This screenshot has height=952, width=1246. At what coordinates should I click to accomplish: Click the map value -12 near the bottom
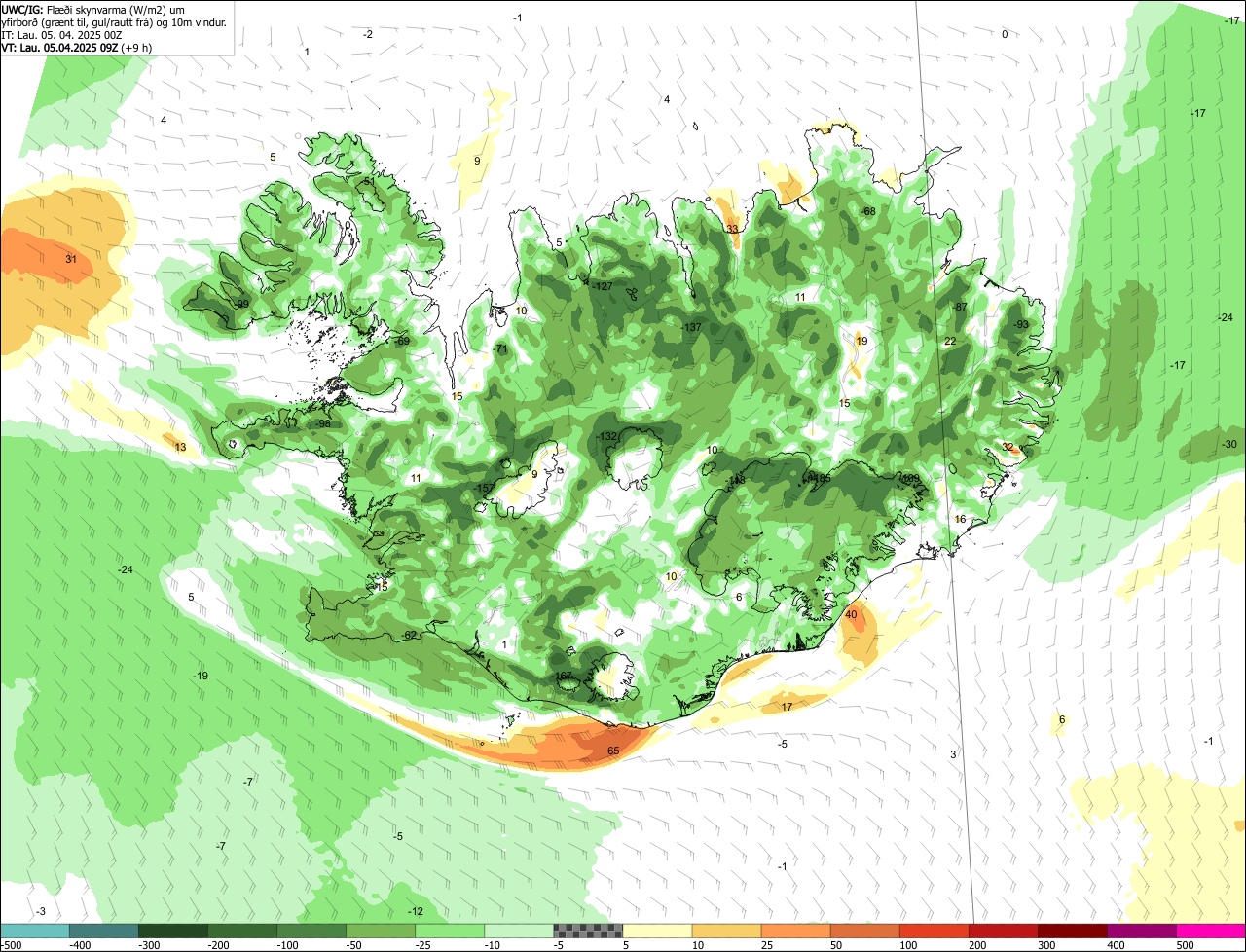416,911
